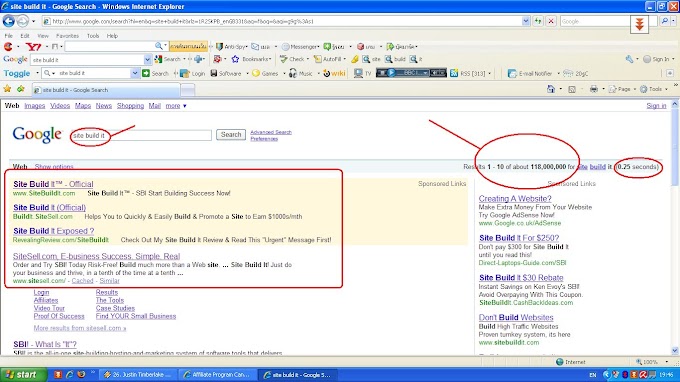
Task: Open the Toggle toolbar search box dropdown
Action: click(134, 73)
